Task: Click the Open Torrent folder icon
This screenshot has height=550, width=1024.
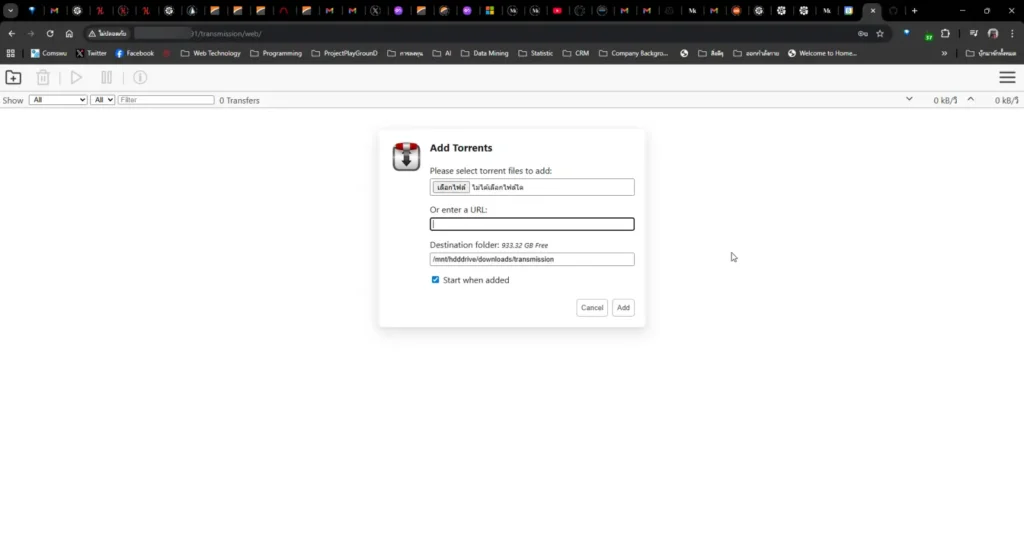Action: pyautogui.click(x=13, y=77)
